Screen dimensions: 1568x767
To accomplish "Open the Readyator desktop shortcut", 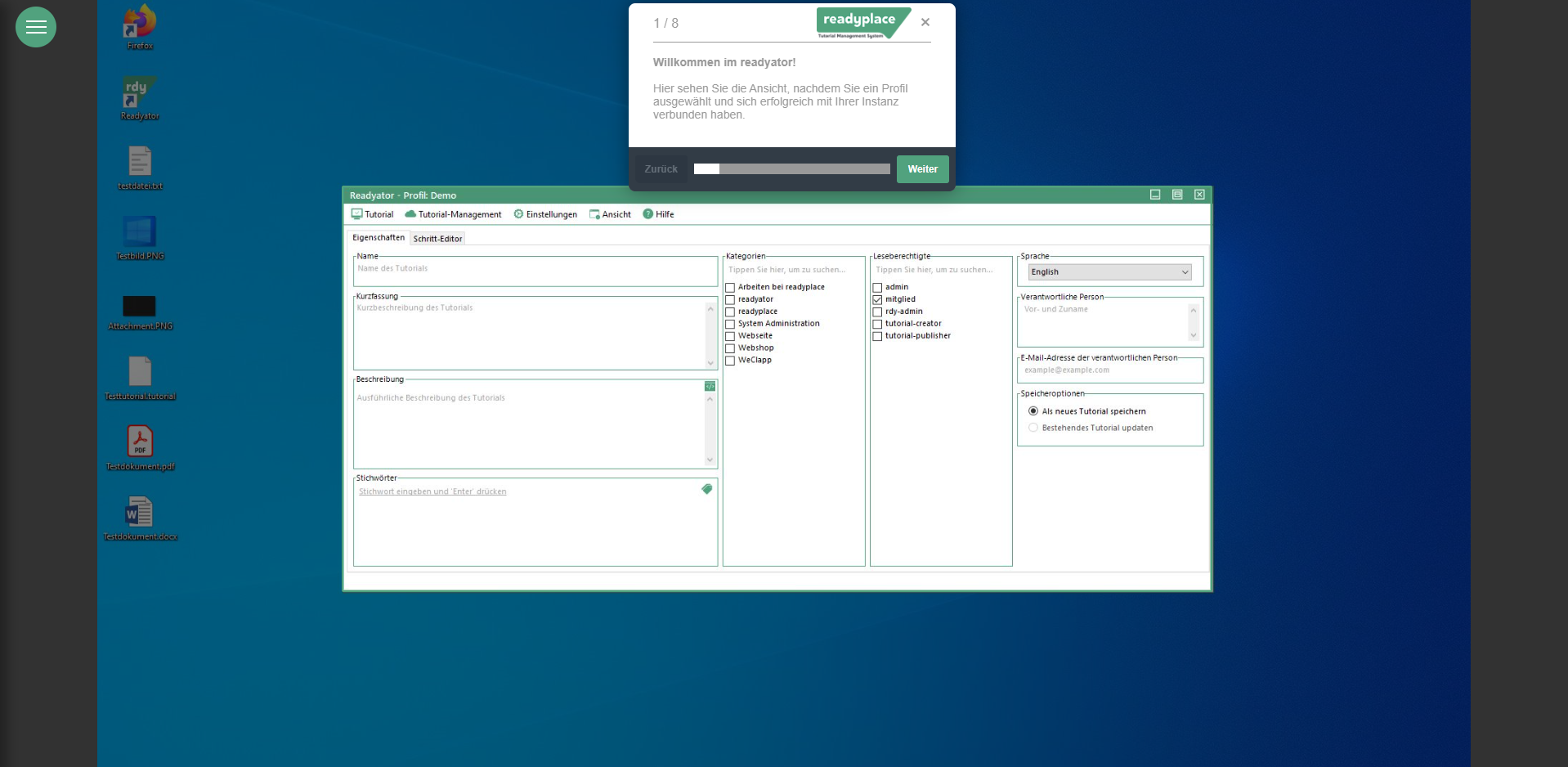I will pos(140,93).
